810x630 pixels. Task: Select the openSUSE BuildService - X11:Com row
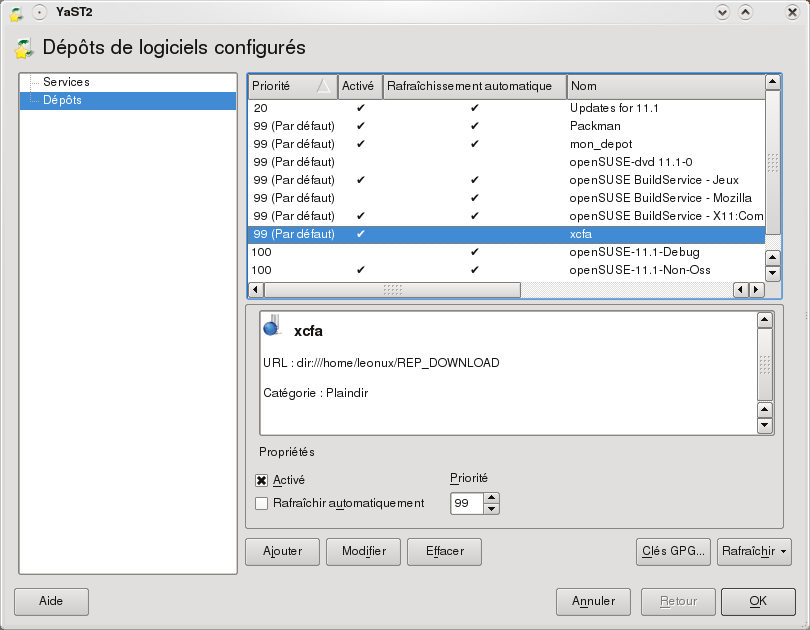click(506, 216)
